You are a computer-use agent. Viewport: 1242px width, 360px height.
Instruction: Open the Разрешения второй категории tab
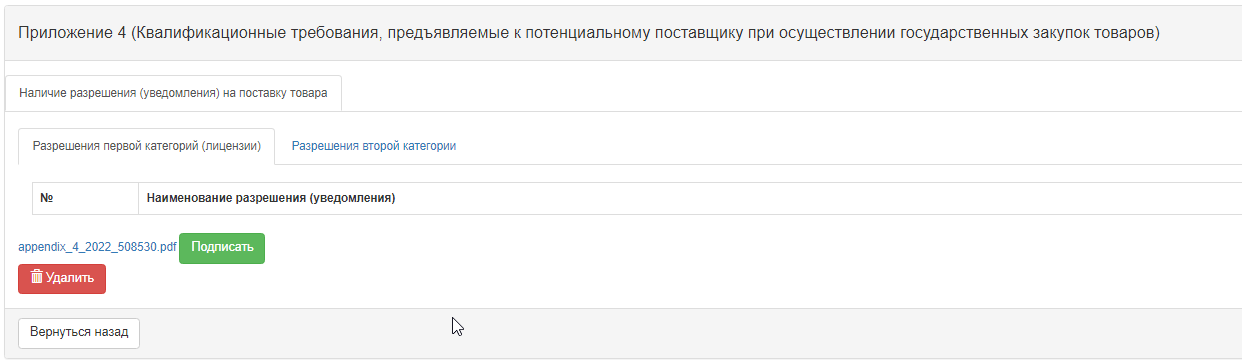[374, 146]
